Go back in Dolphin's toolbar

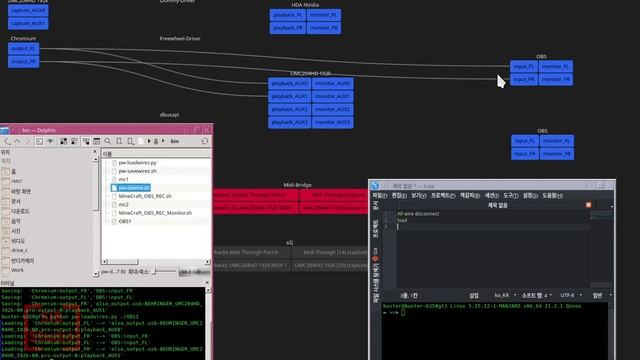pos(7,141)
